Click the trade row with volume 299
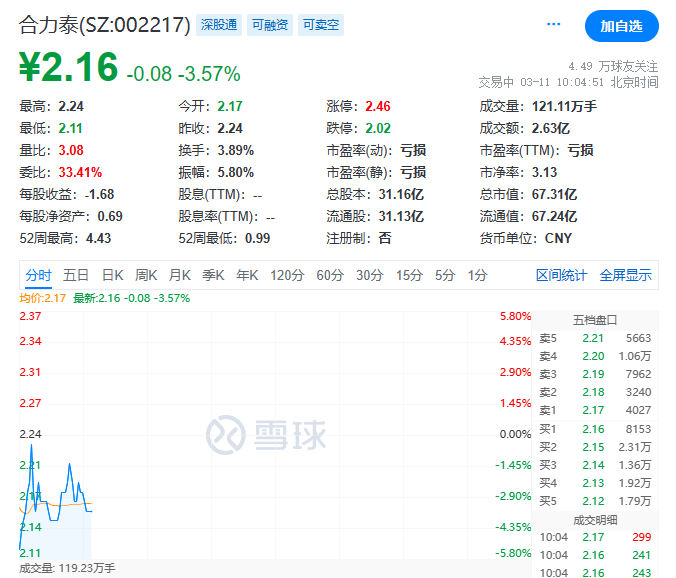Screen dimensions: 676x578 pyautogui.click(x=595, y=537)
